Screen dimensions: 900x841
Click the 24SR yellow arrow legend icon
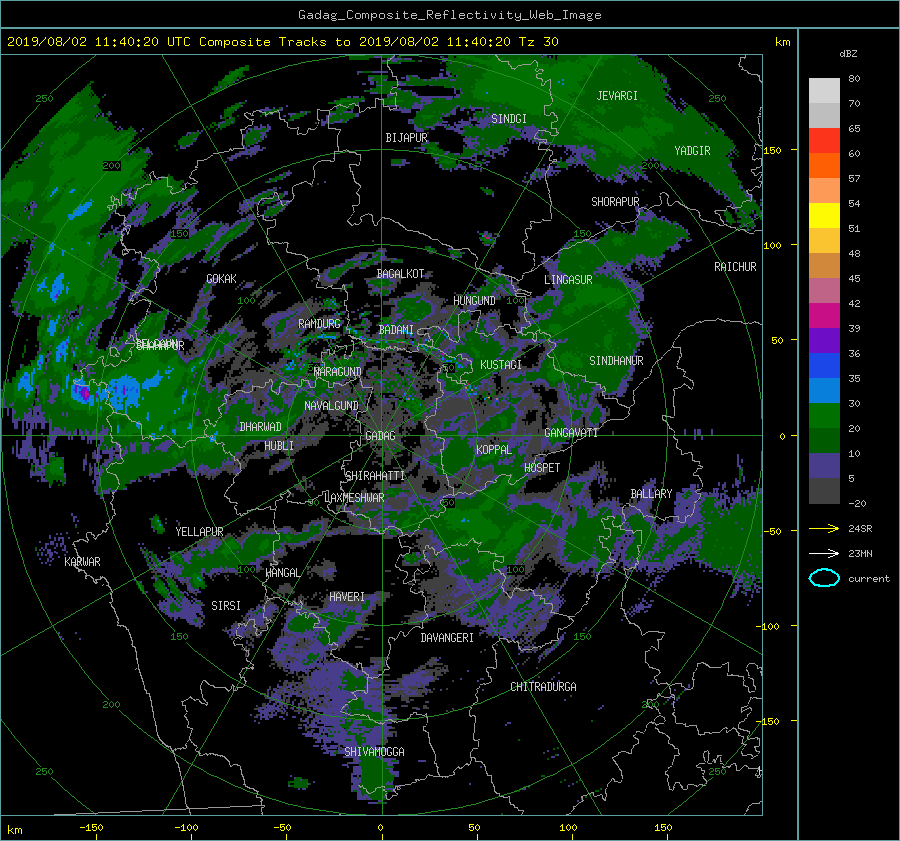click(x=824, y=528)
